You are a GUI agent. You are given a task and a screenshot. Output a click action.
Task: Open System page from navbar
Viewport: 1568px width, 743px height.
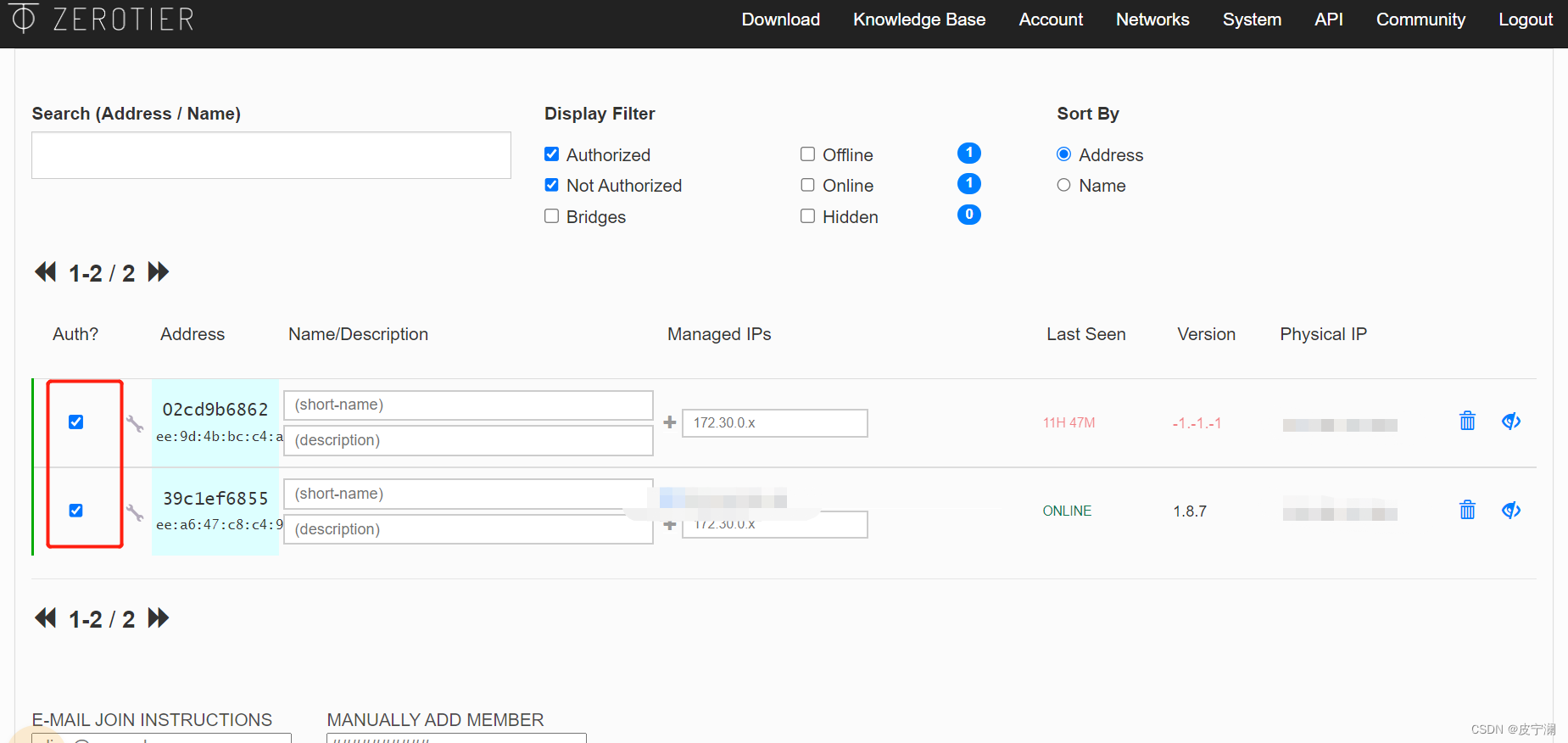(1252, 20)
